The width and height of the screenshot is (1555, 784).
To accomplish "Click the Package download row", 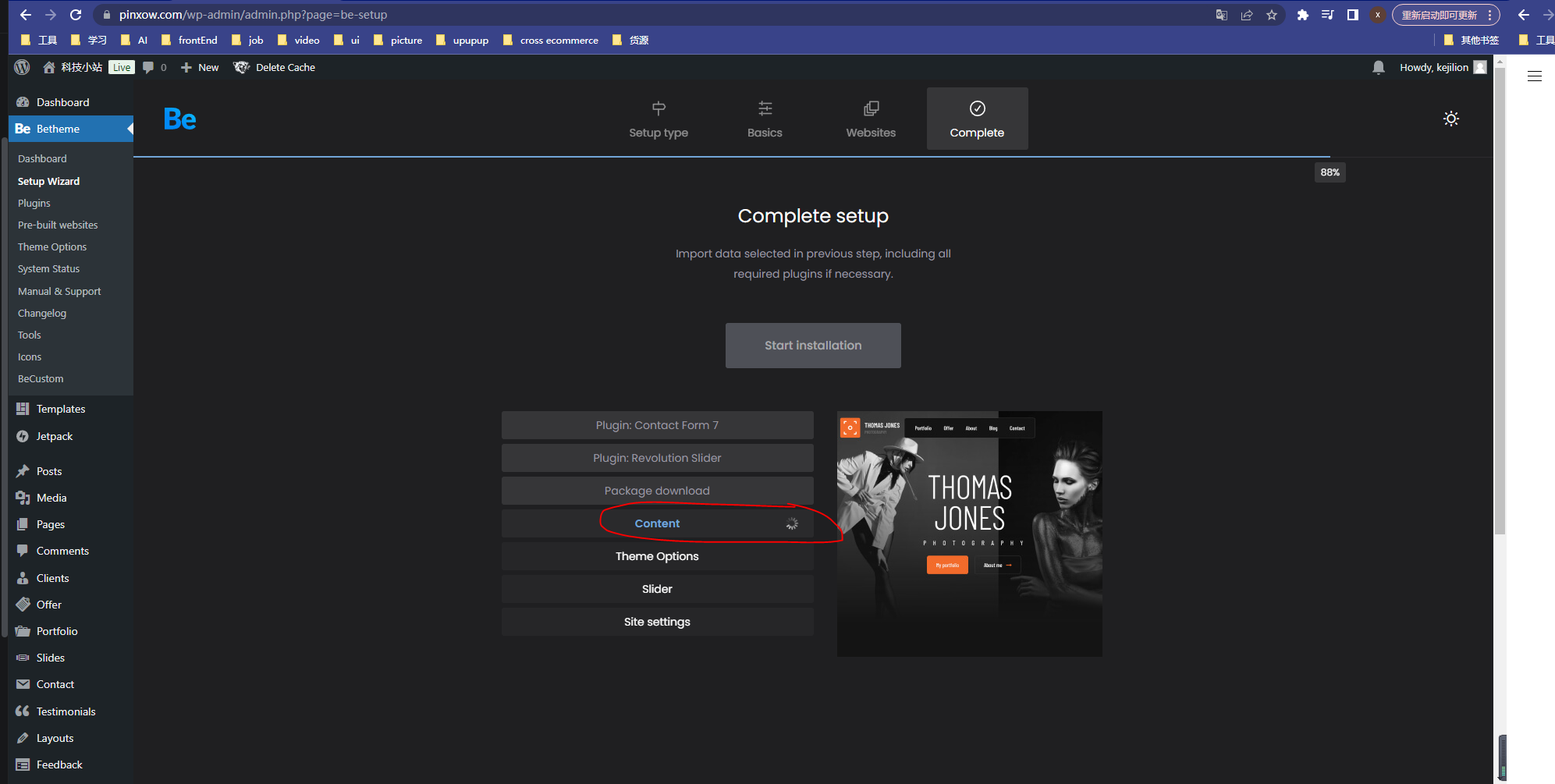I will tap(657, 491).
